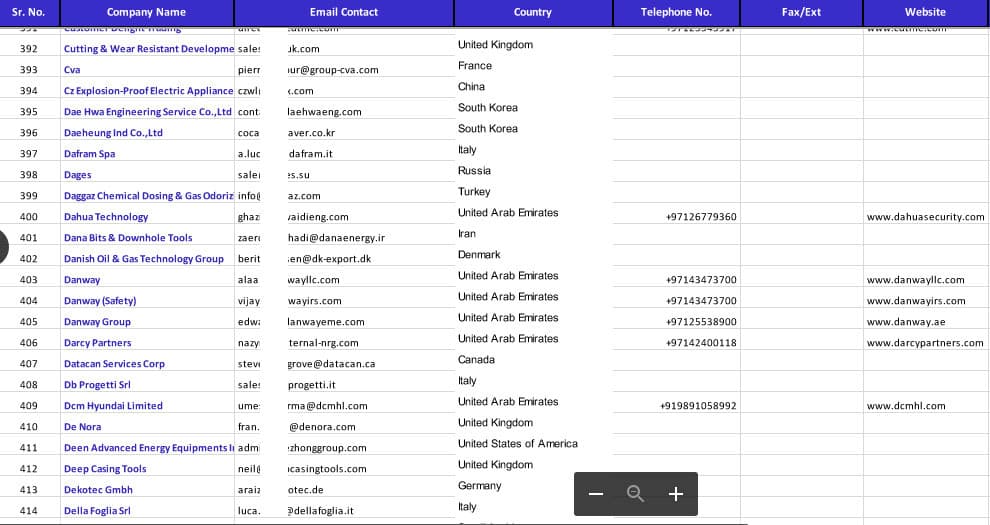
Task: Open Cz Explosion-Proof Electric Appliance link
Action: pos(148,91)
